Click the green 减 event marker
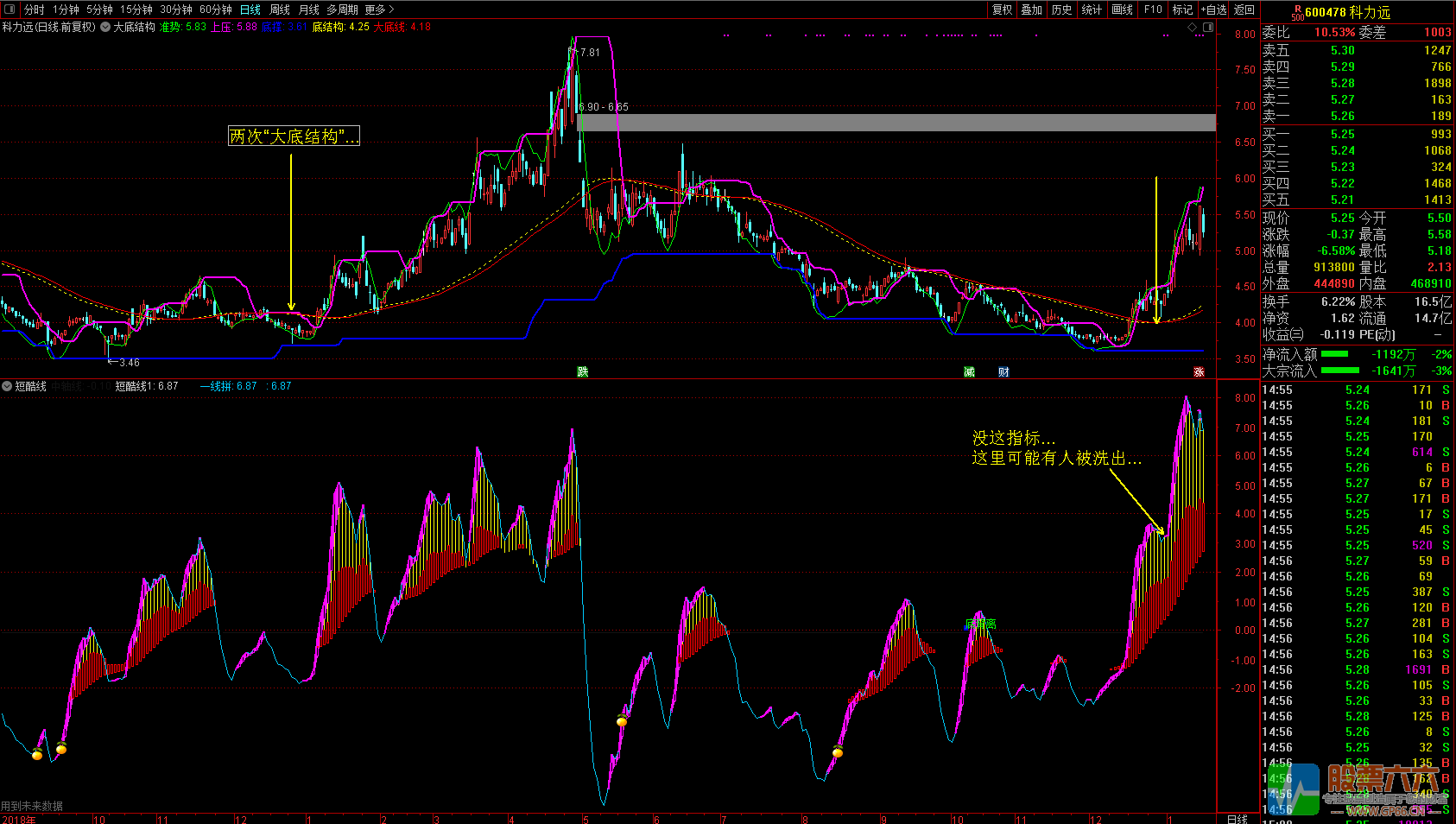This screenshot has width=1456, height=824. pos(969,372)
